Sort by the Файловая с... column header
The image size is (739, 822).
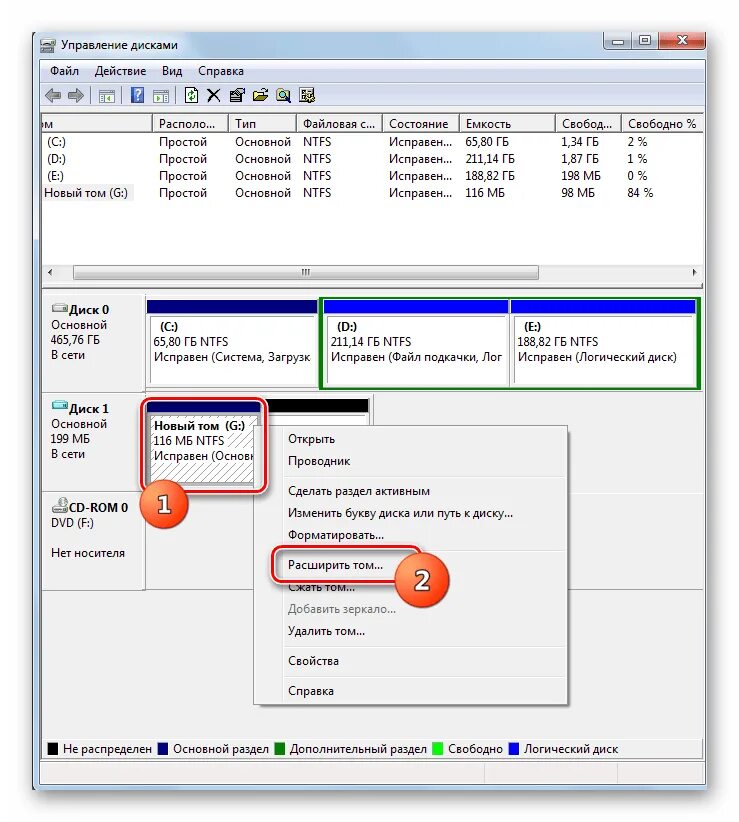point(339,124)
